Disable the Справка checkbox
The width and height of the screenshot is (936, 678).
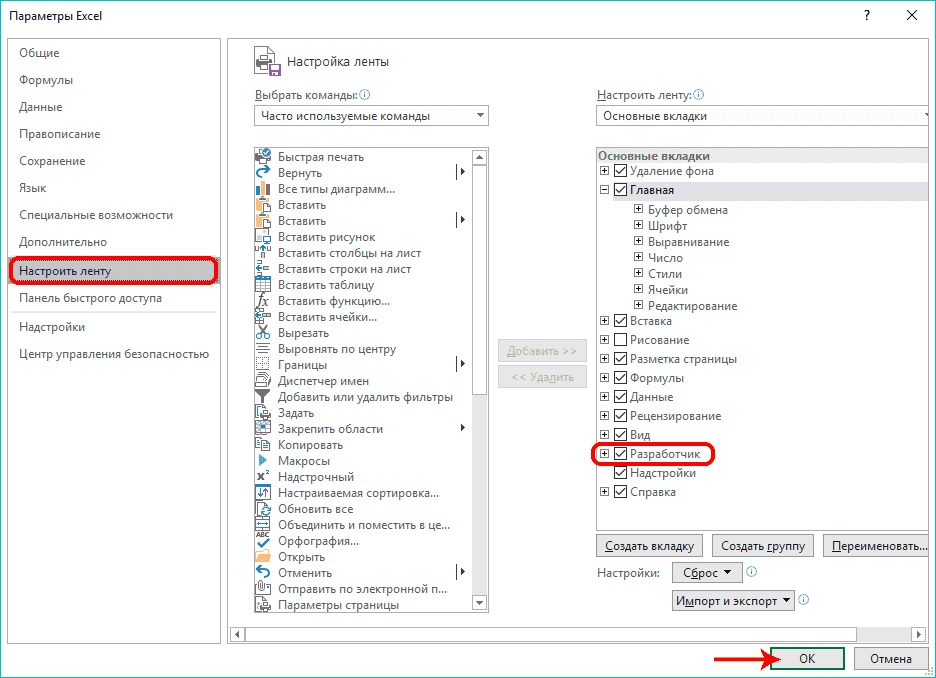[x=620, y=492]
